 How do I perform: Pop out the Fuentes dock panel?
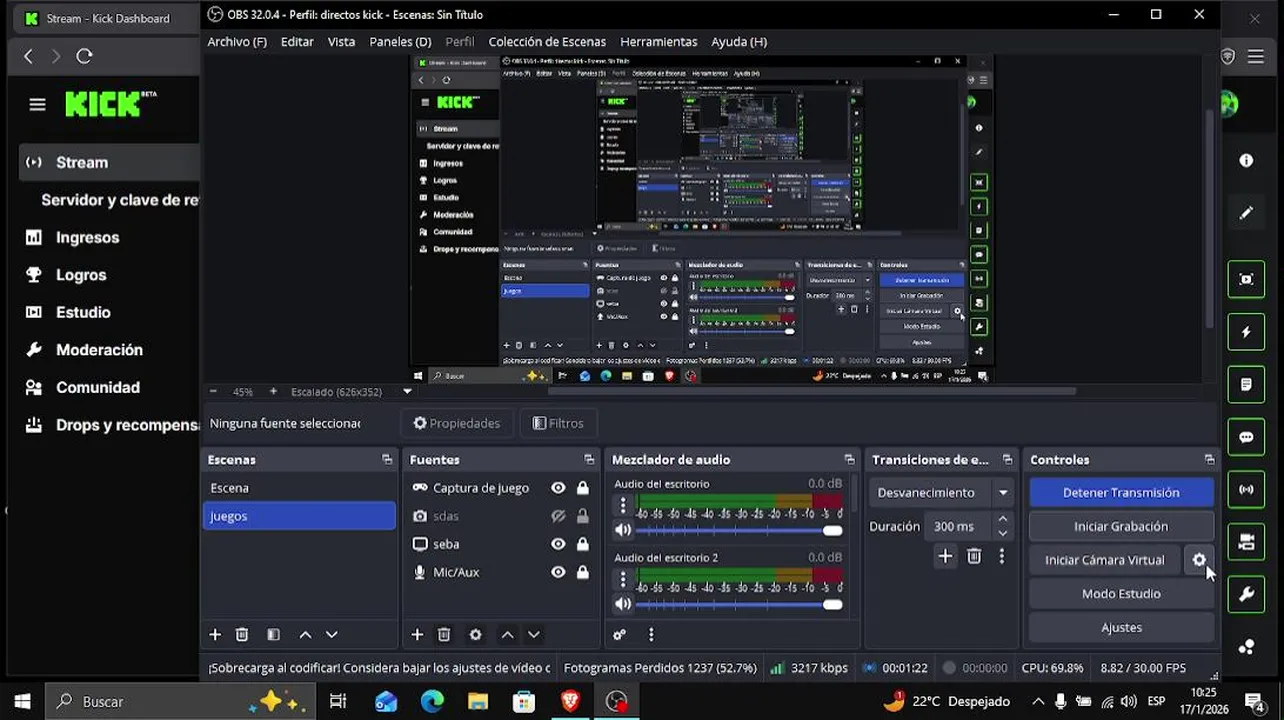tap(589, 460)
